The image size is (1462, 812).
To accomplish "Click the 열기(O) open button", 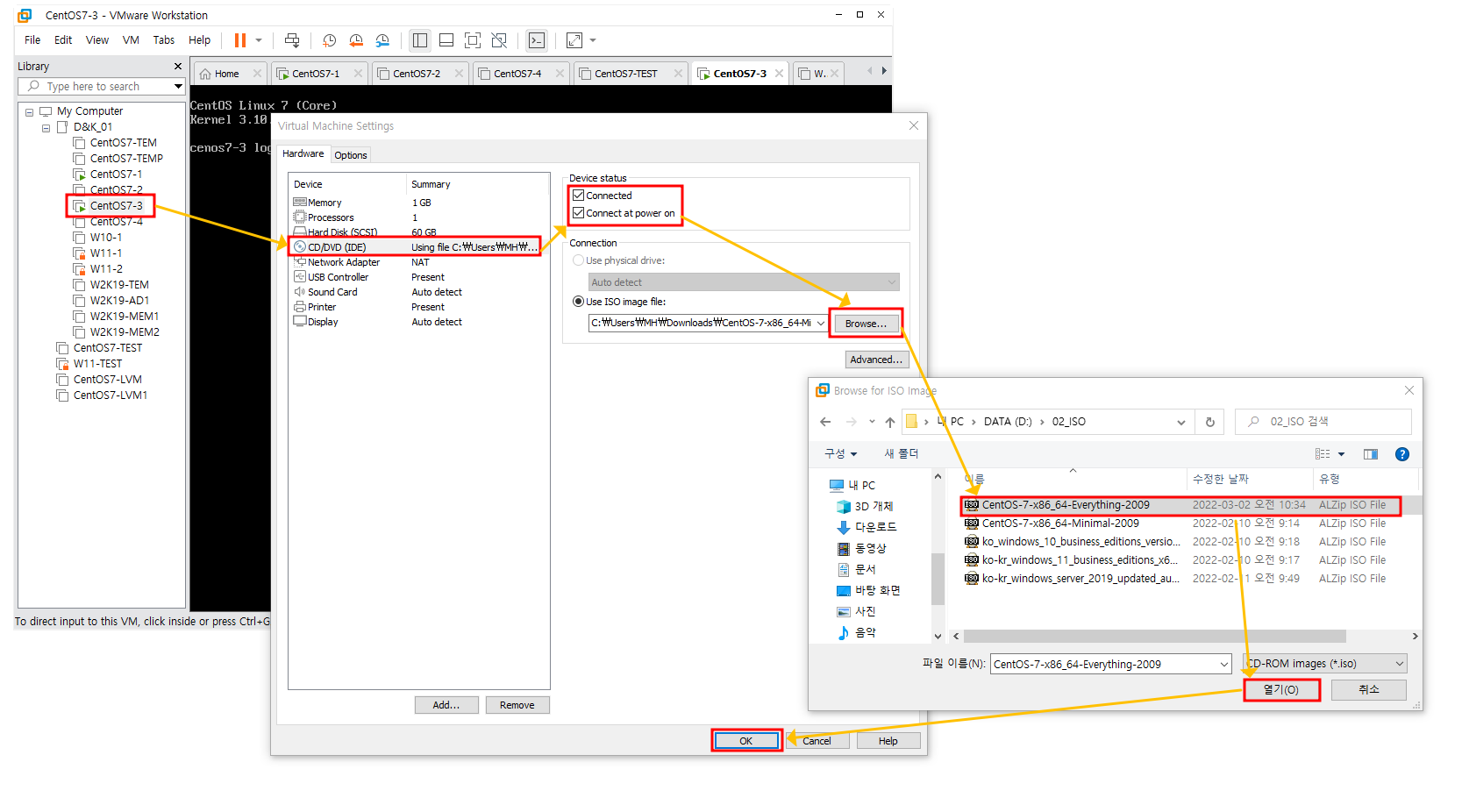I will pyautogui.click(x=1281, y=690).
